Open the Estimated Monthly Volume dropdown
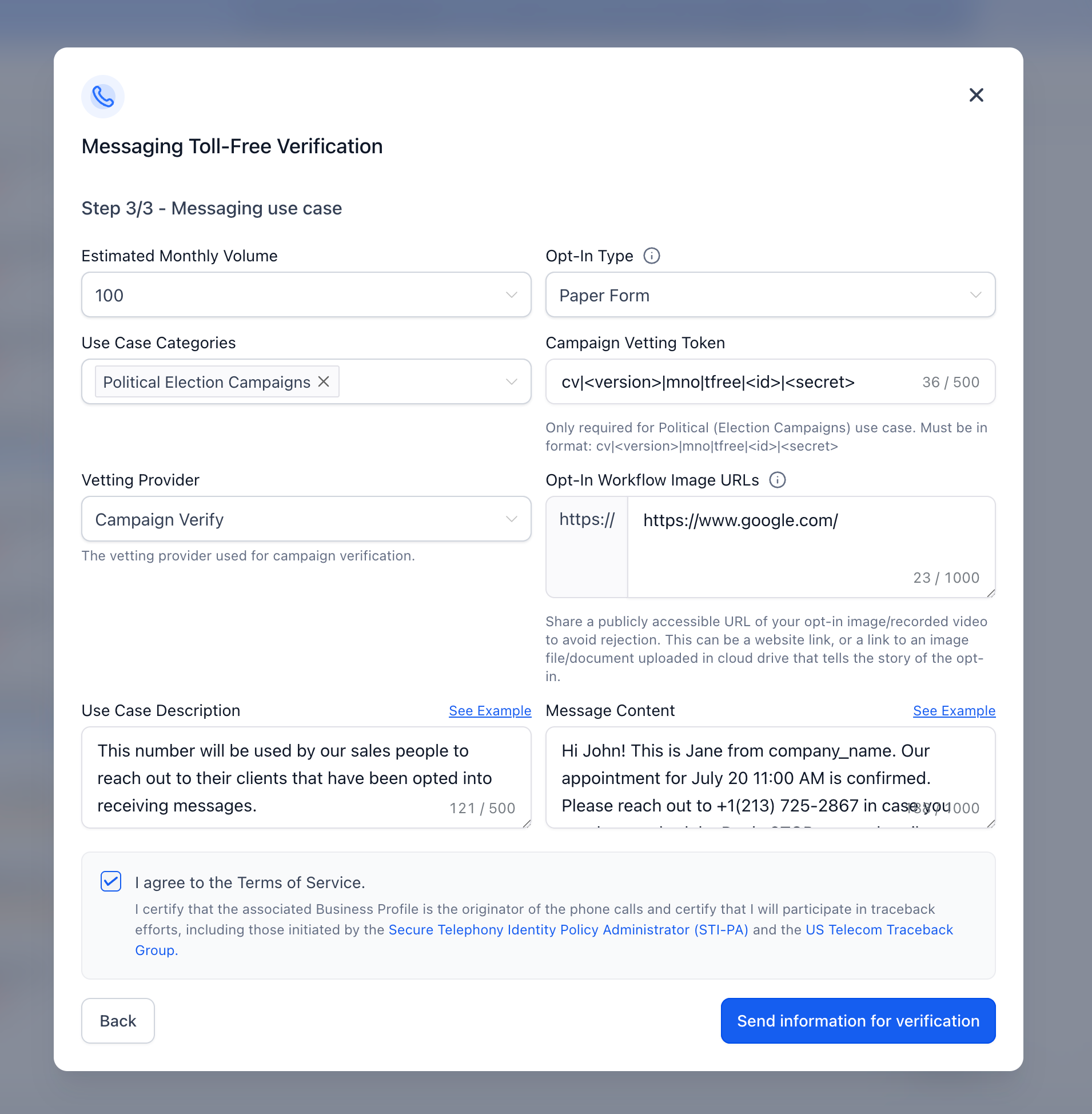 (306, 295)
